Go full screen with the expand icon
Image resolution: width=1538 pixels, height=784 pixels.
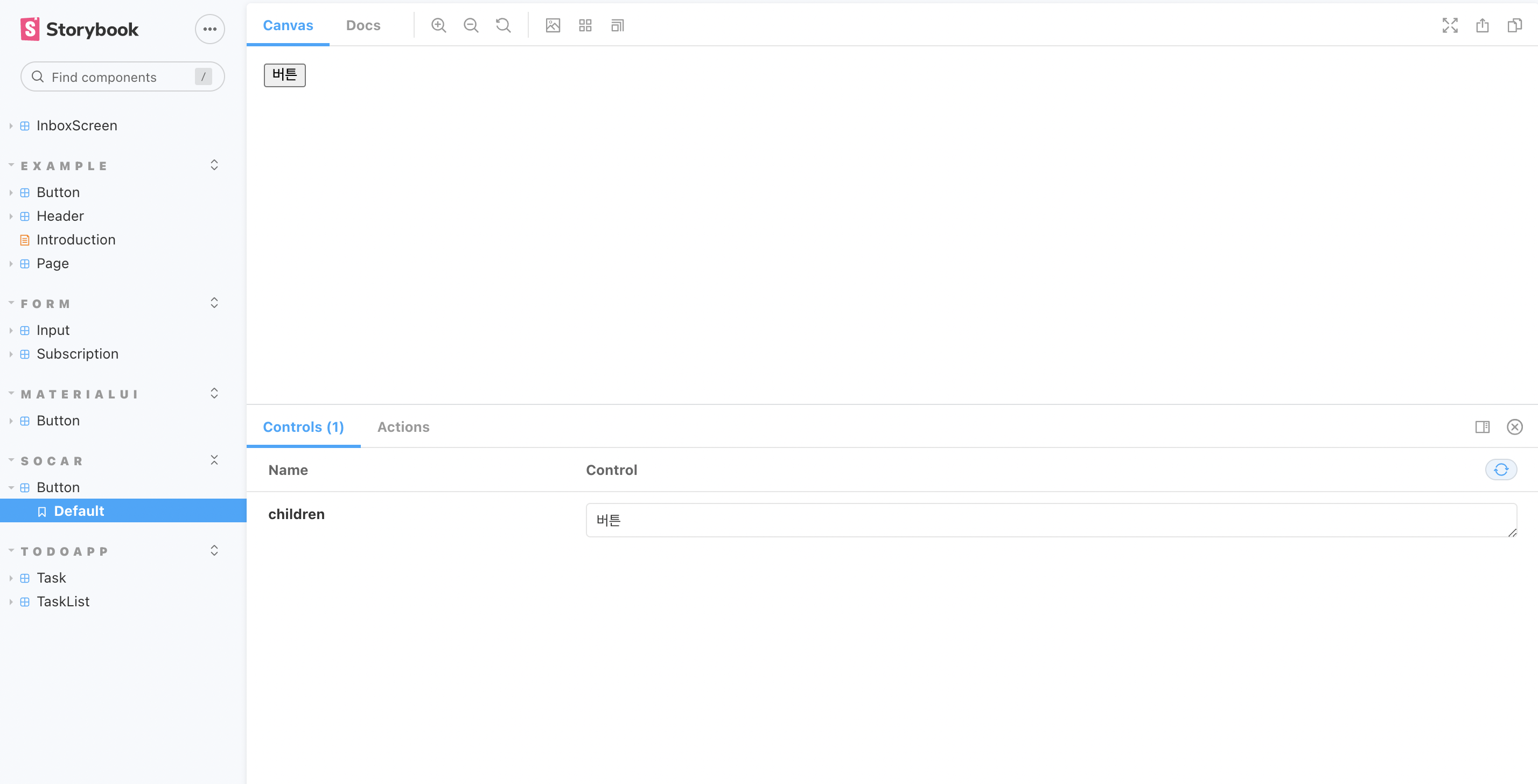point(1450,25)
